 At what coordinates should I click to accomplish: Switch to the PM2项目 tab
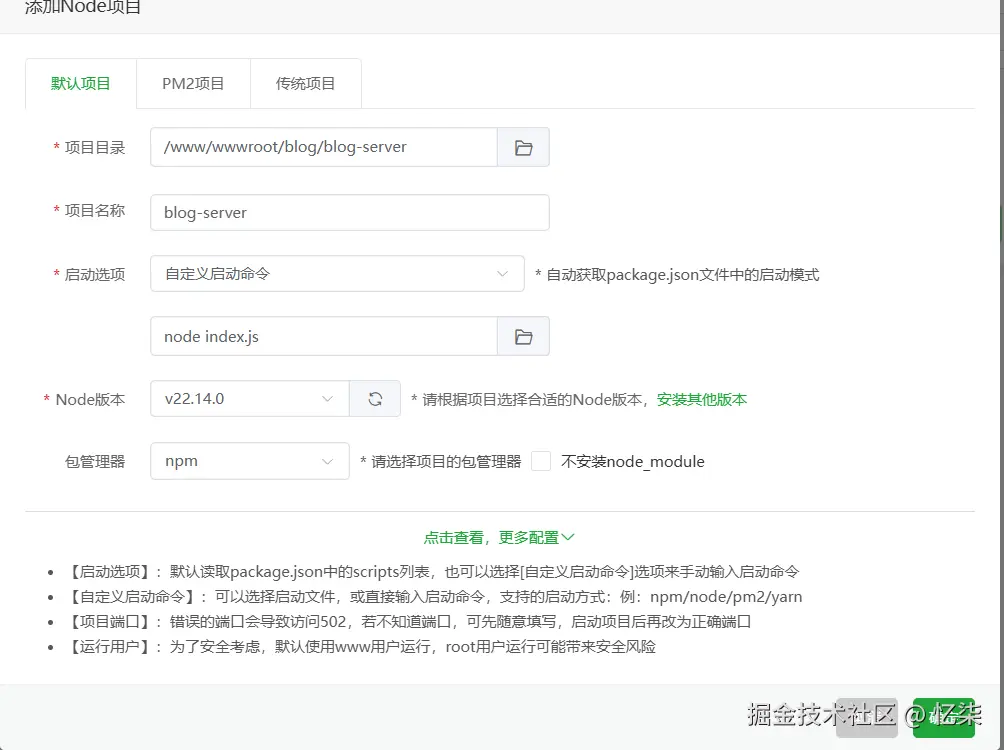(x=193, y=83)
